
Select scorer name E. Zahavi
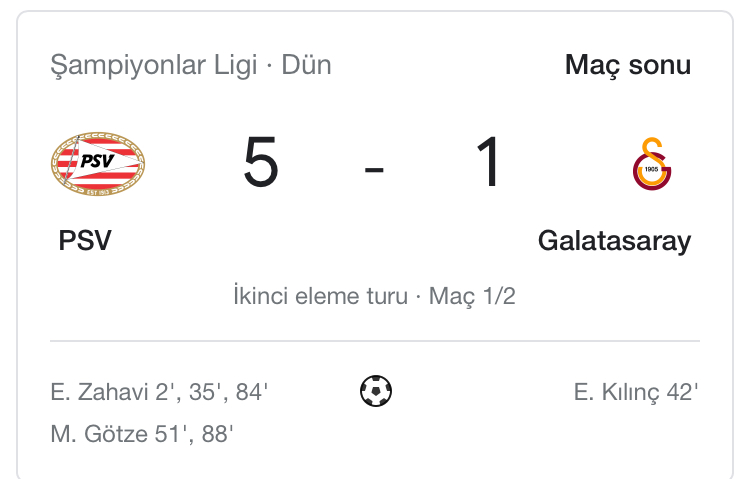[x=98, y=392]
